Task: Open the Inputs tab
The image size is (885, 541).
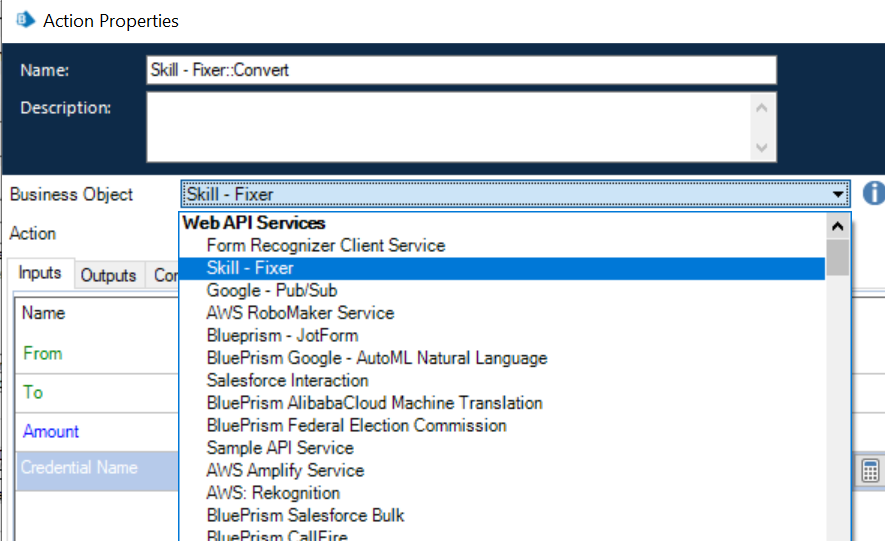Action: click(x=40, y=273)
